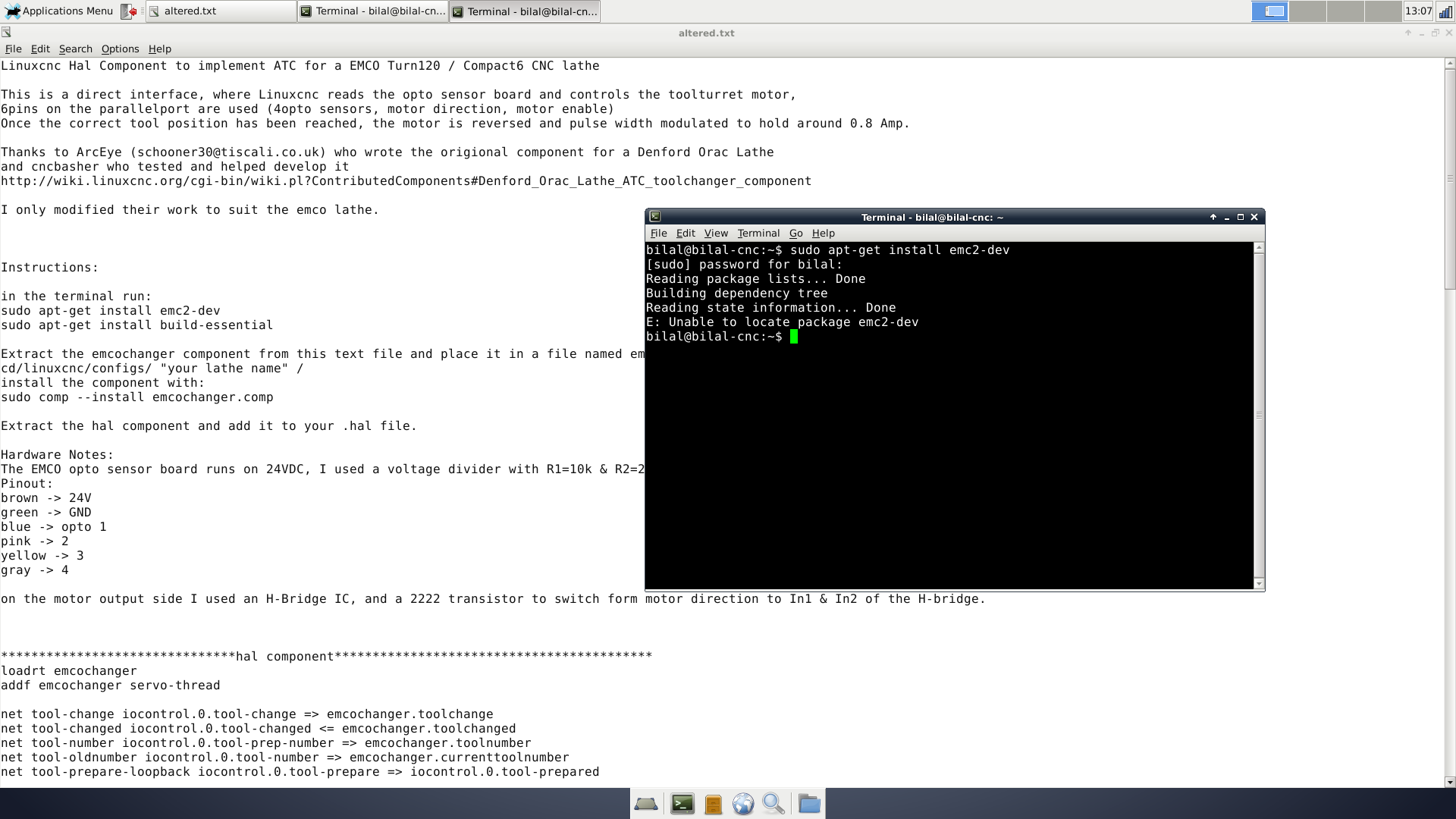Screen dimensions: 1456x819
Task: Open the Applications Menu
Action: 59,11
